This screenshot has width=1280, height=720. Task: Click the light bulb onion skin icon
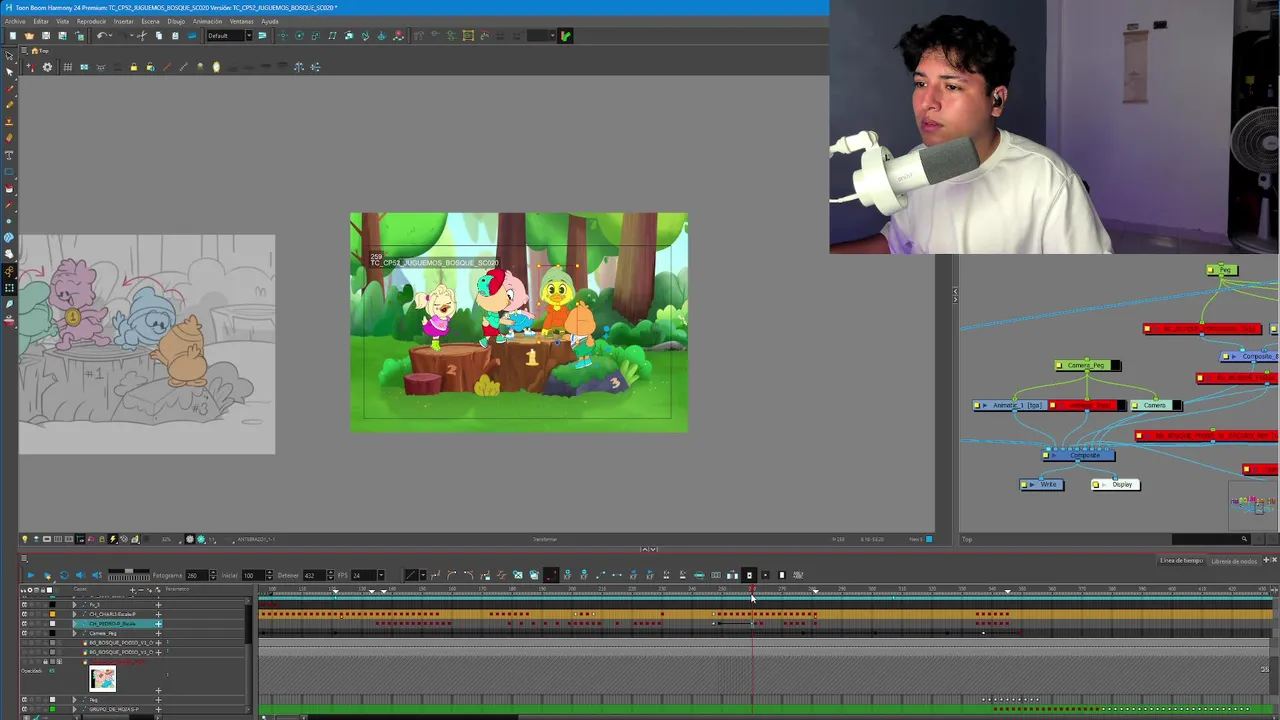[216, 67]
